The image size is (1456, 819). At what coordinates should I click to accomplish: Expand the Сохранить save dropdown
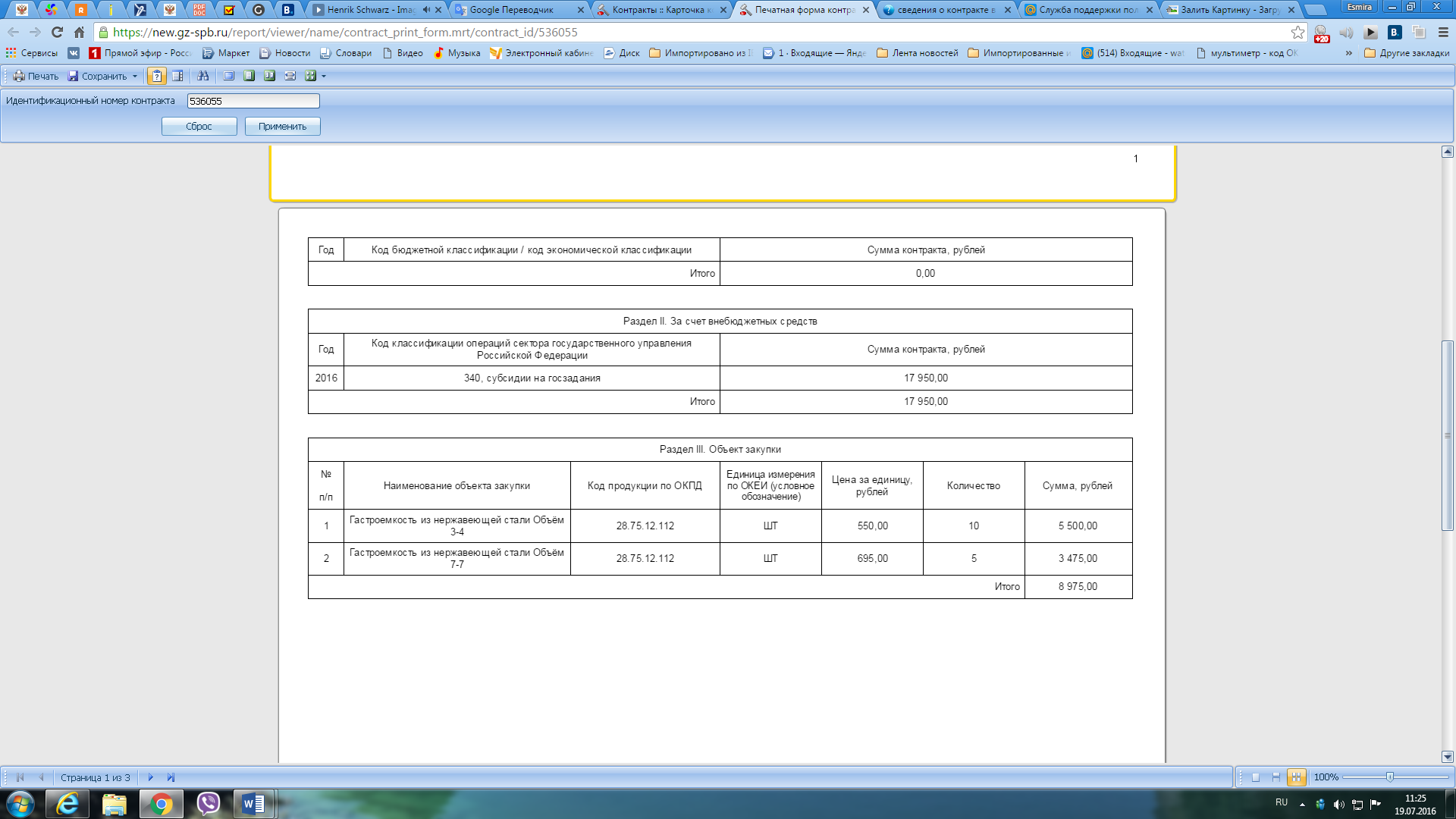135,76
